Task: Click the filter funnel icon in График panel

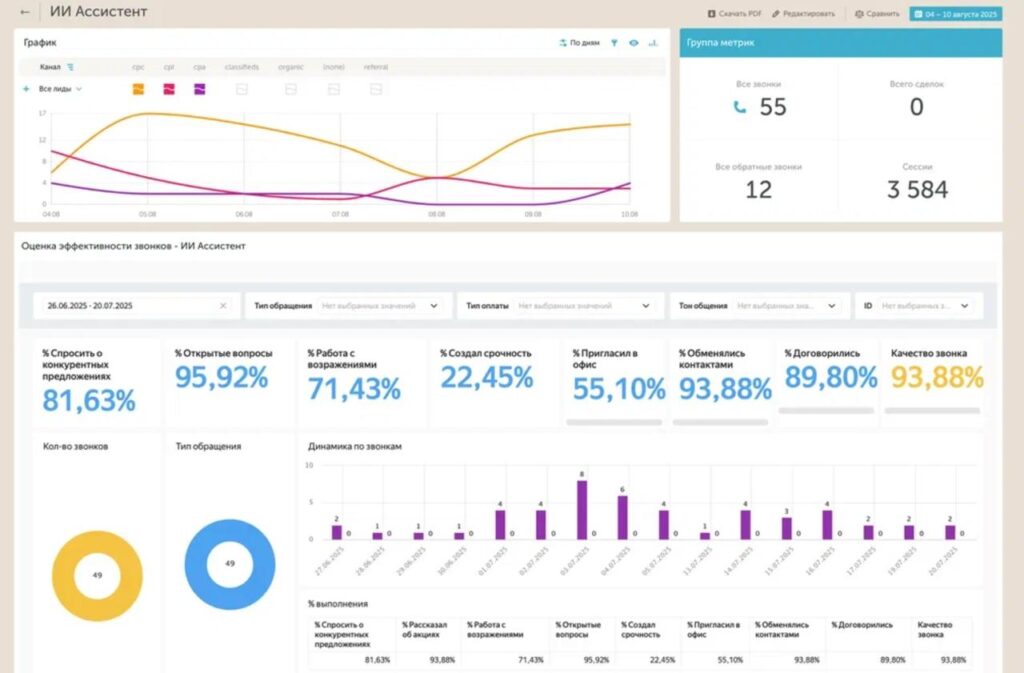Action: tap(615, 43)
